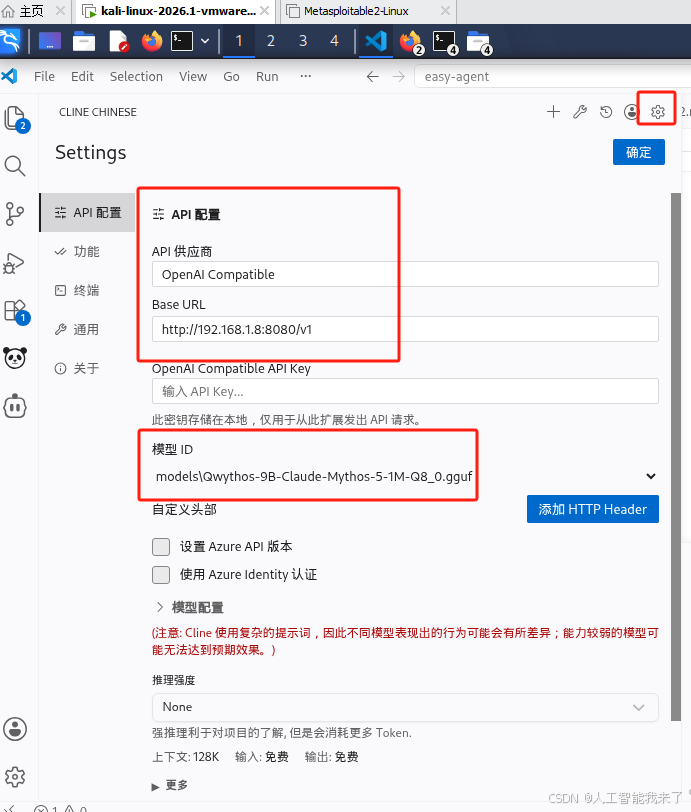Select the API 配置 settings tab

(x=88, y=212)
